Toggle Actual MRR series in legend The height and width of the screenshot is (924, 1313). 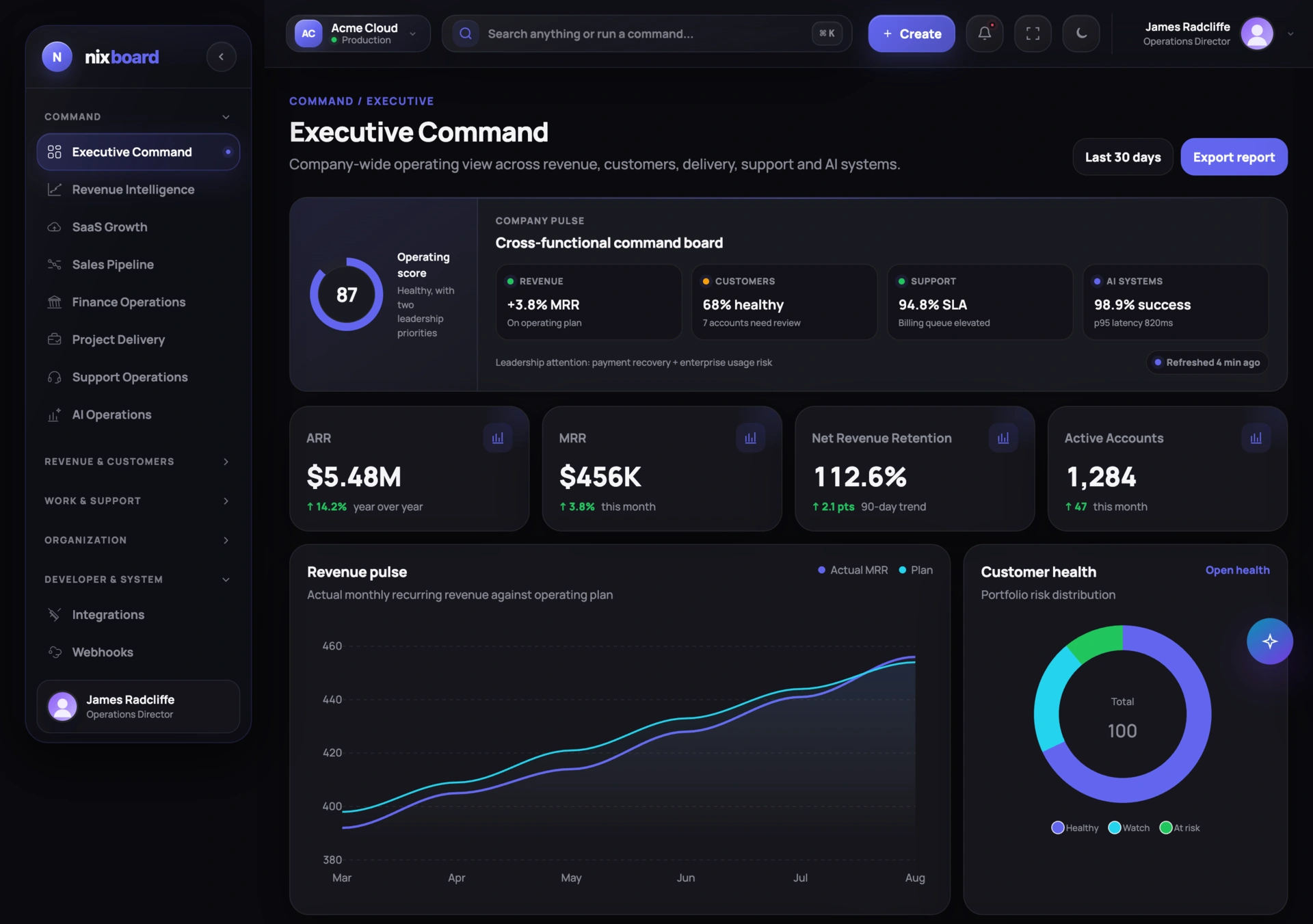pos(853,570)
